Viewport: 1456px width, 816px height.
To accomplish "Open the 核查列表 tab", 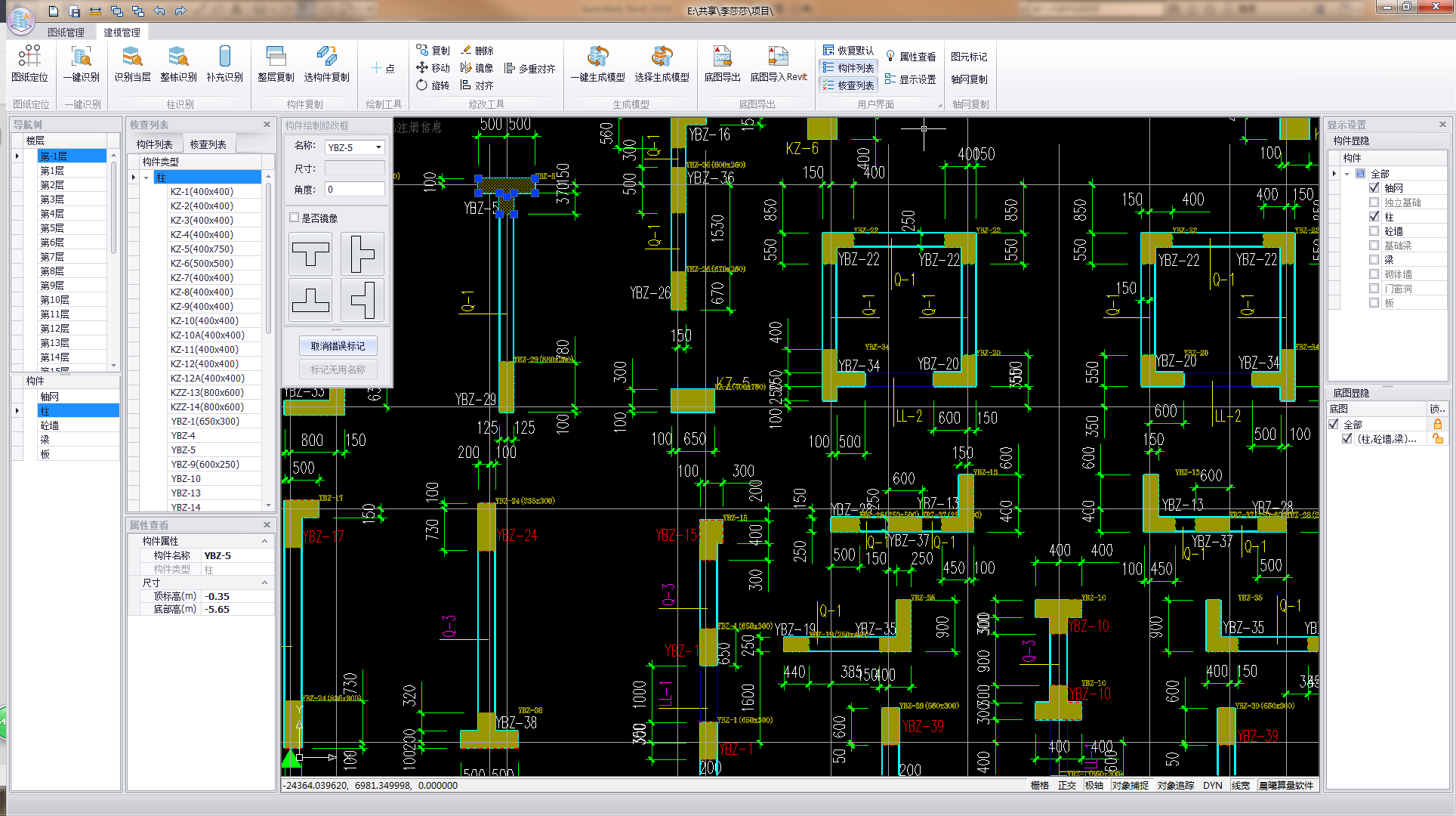I will 208,144.
